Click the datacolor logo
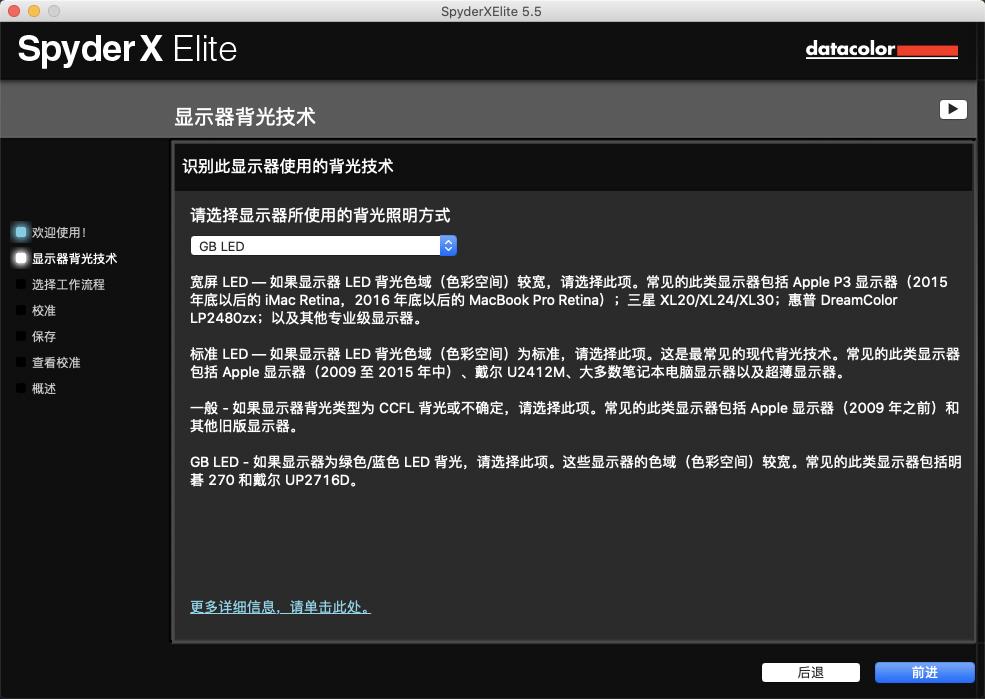Image resolution: width=985 pixels, height=699 pixels. (x=881, y=50)
